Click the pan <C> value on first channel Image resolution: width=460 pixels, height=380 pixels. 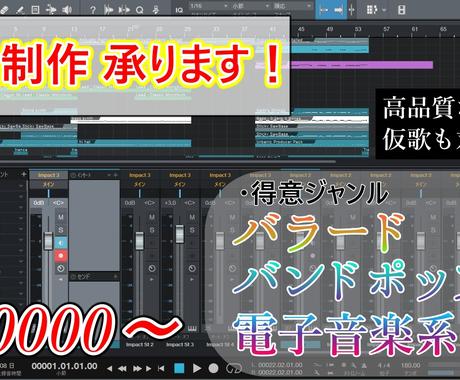click(58, 203)
